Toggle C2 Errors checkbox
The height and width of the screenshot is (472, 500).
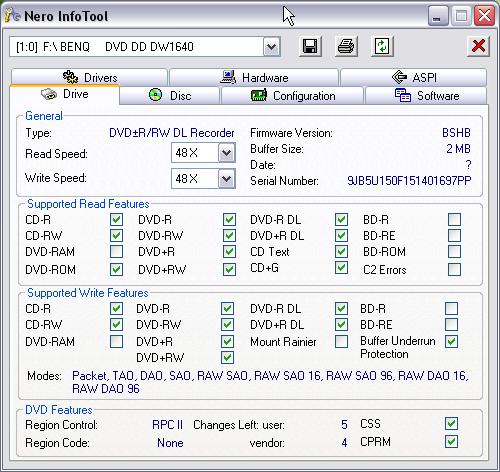pyautogui.click(x=455, y=269)
